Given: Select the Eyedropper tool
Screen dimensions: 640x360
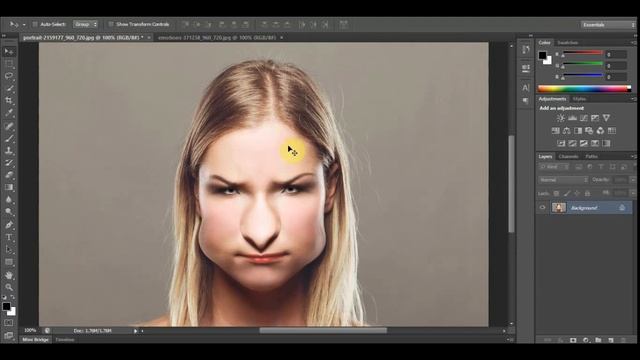Looking at the screenshot, I should click(x=9, y=113).
